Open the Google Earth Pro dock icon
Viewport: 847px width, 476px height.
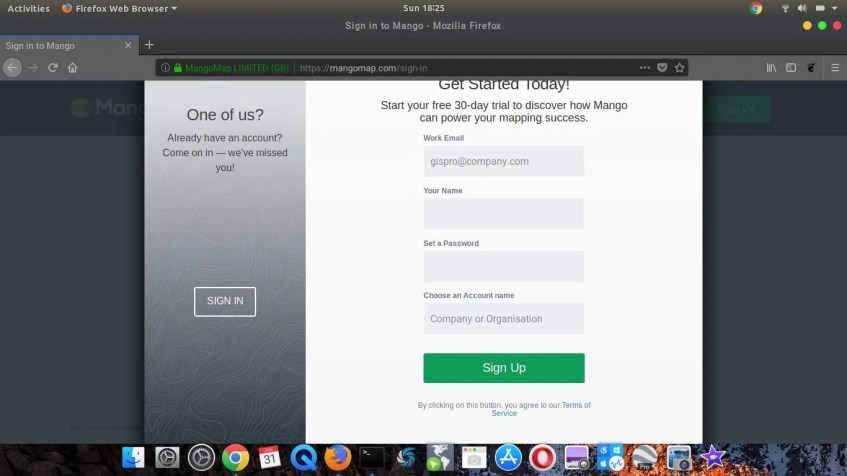pyautogui.click(x=644, y=458)
